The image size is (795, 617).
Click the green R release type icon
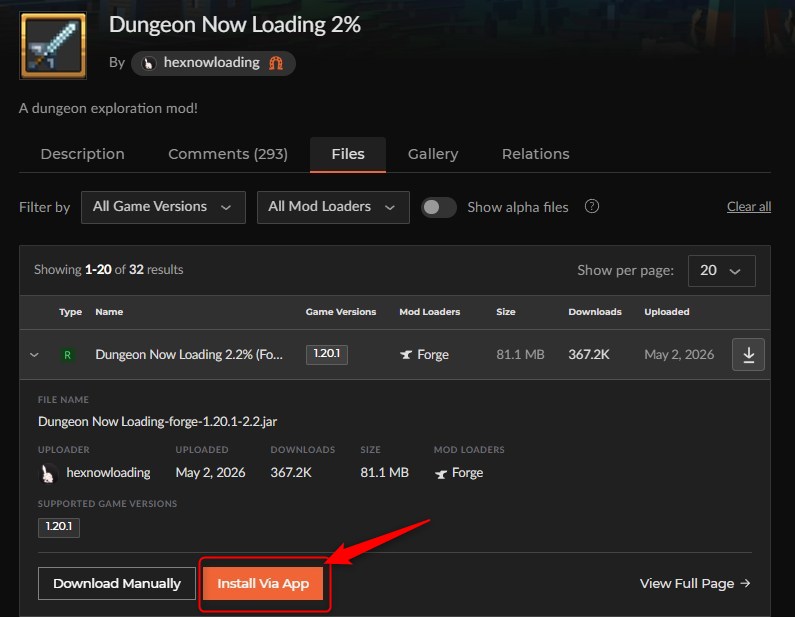[x=67, y=354]
